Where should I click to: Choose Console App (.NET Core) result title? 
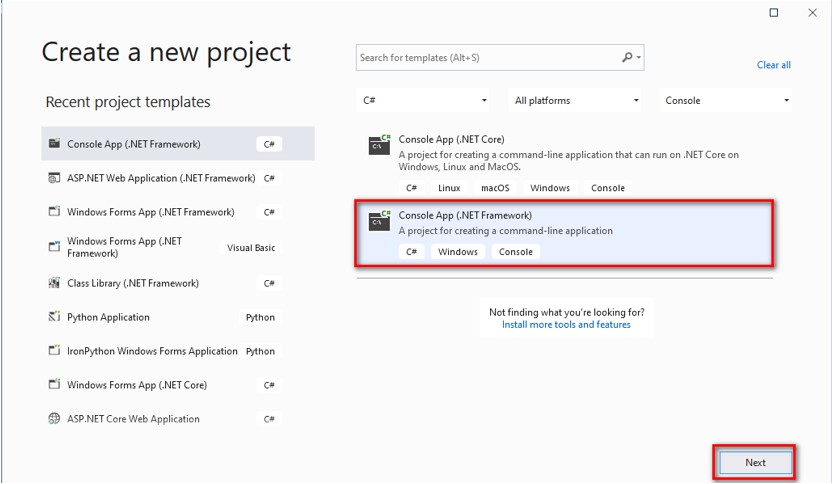452,139
